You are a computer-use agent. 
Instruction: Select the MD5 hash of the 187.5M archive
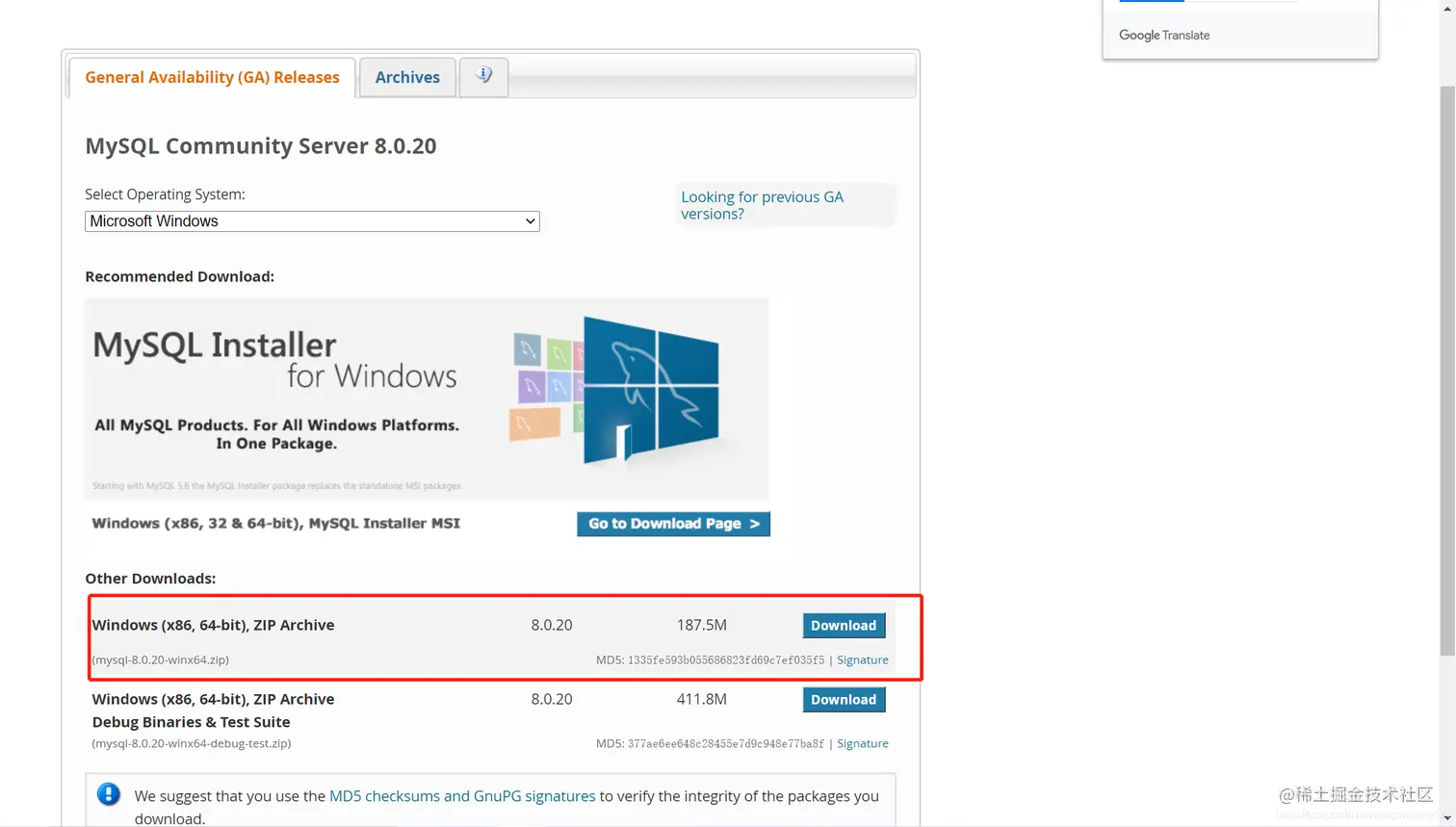click(x=726, y=660)
